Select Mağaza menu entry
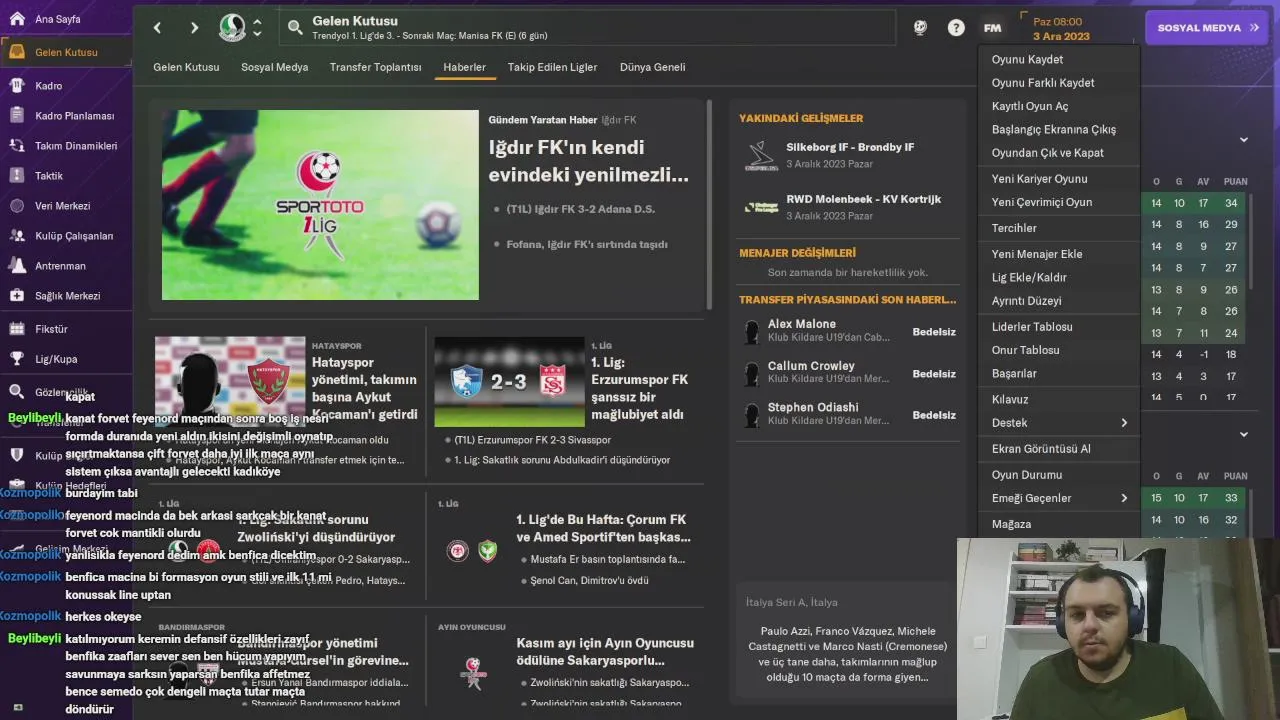The image size is (1280, 720). (1058, 524)
